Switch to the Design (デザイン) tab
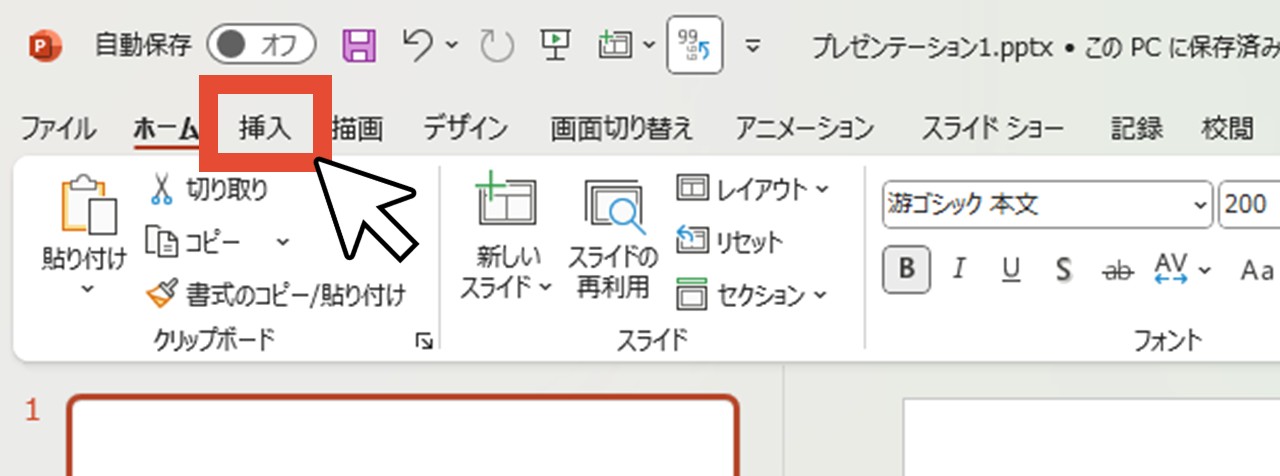This screenshot has width=1280, height=476. point(465,128)
